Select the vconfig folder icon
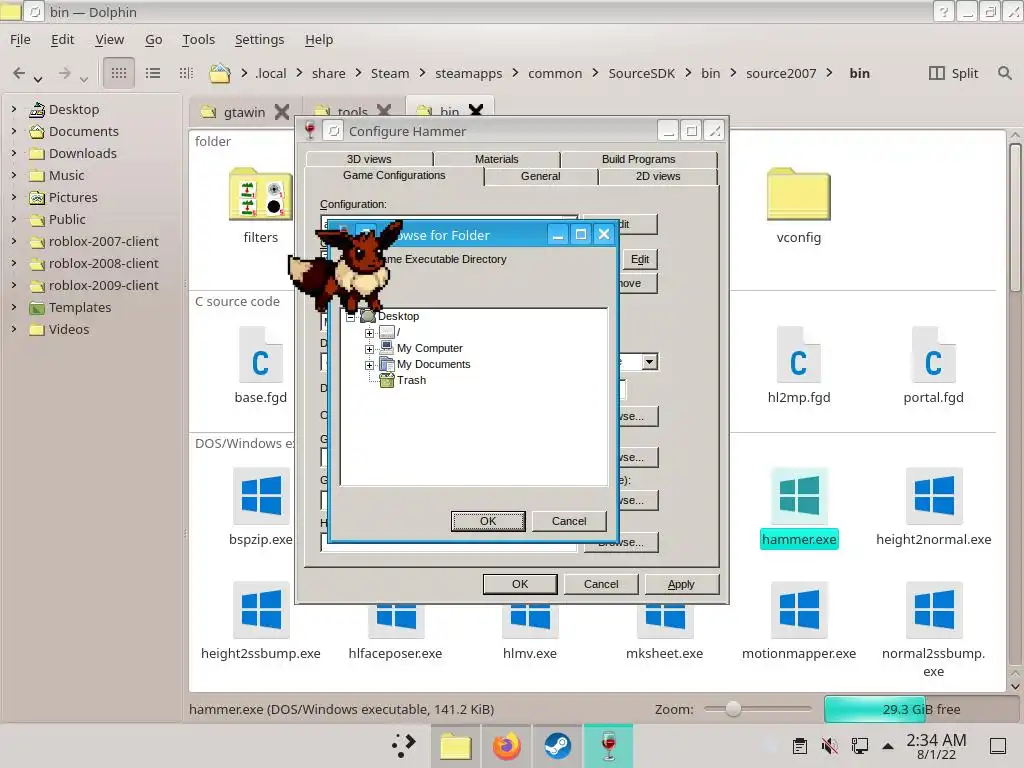 coord(799,195)
